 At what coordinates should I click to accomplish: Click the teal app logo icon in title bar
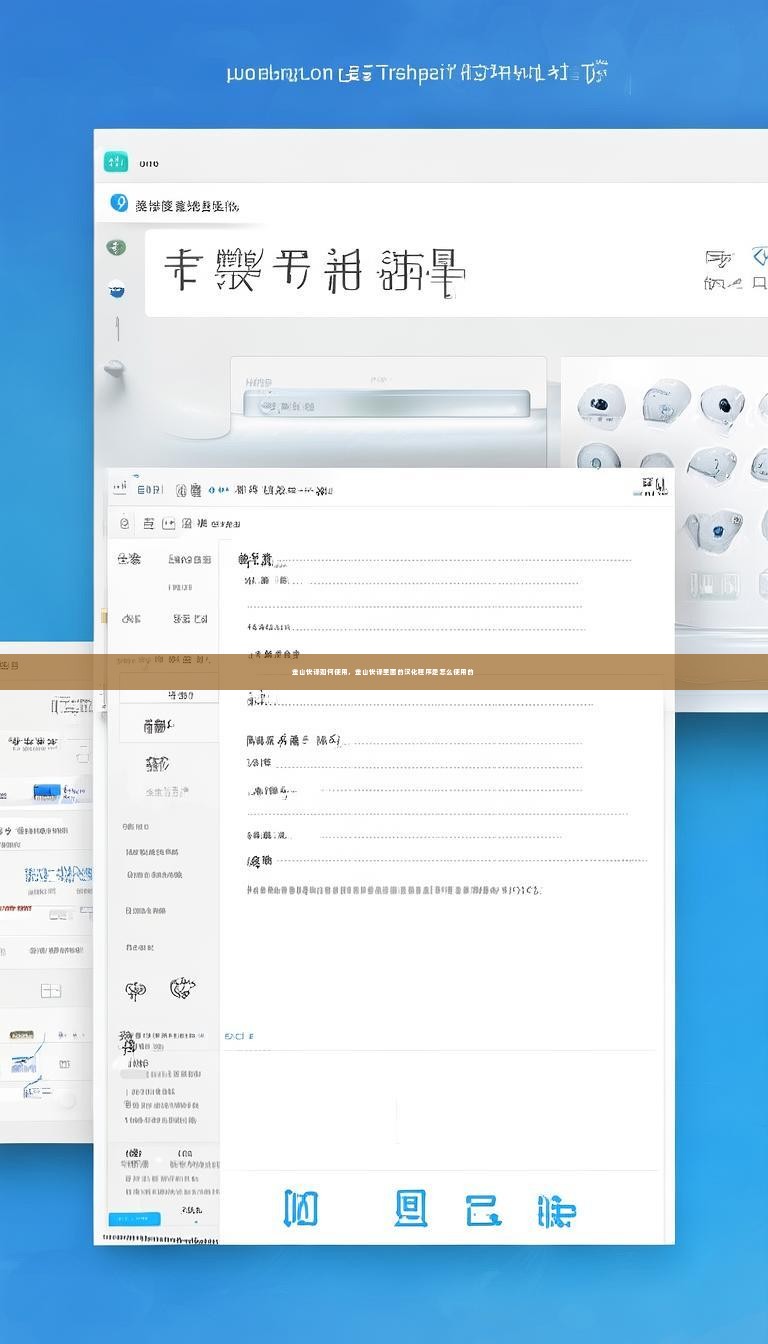[116, 162]
